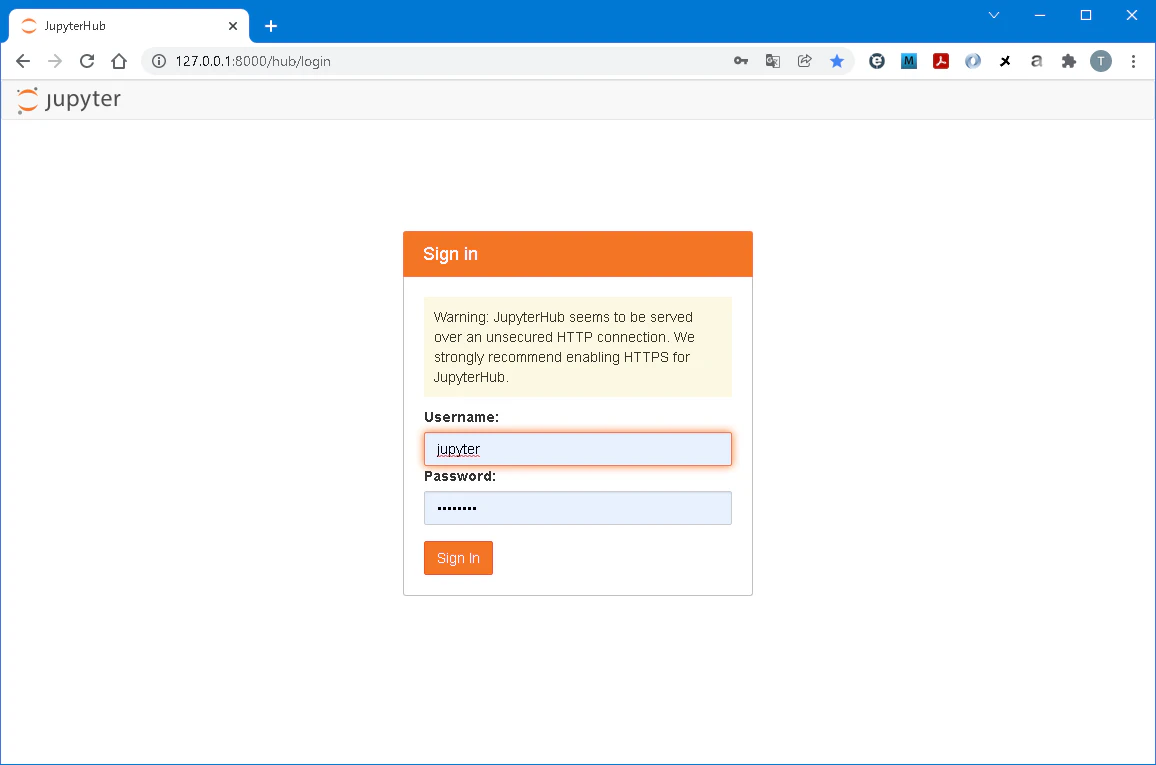Select the JupyterHub browser tab
The width and height of the screenshot is (1156, 765).
129,26
